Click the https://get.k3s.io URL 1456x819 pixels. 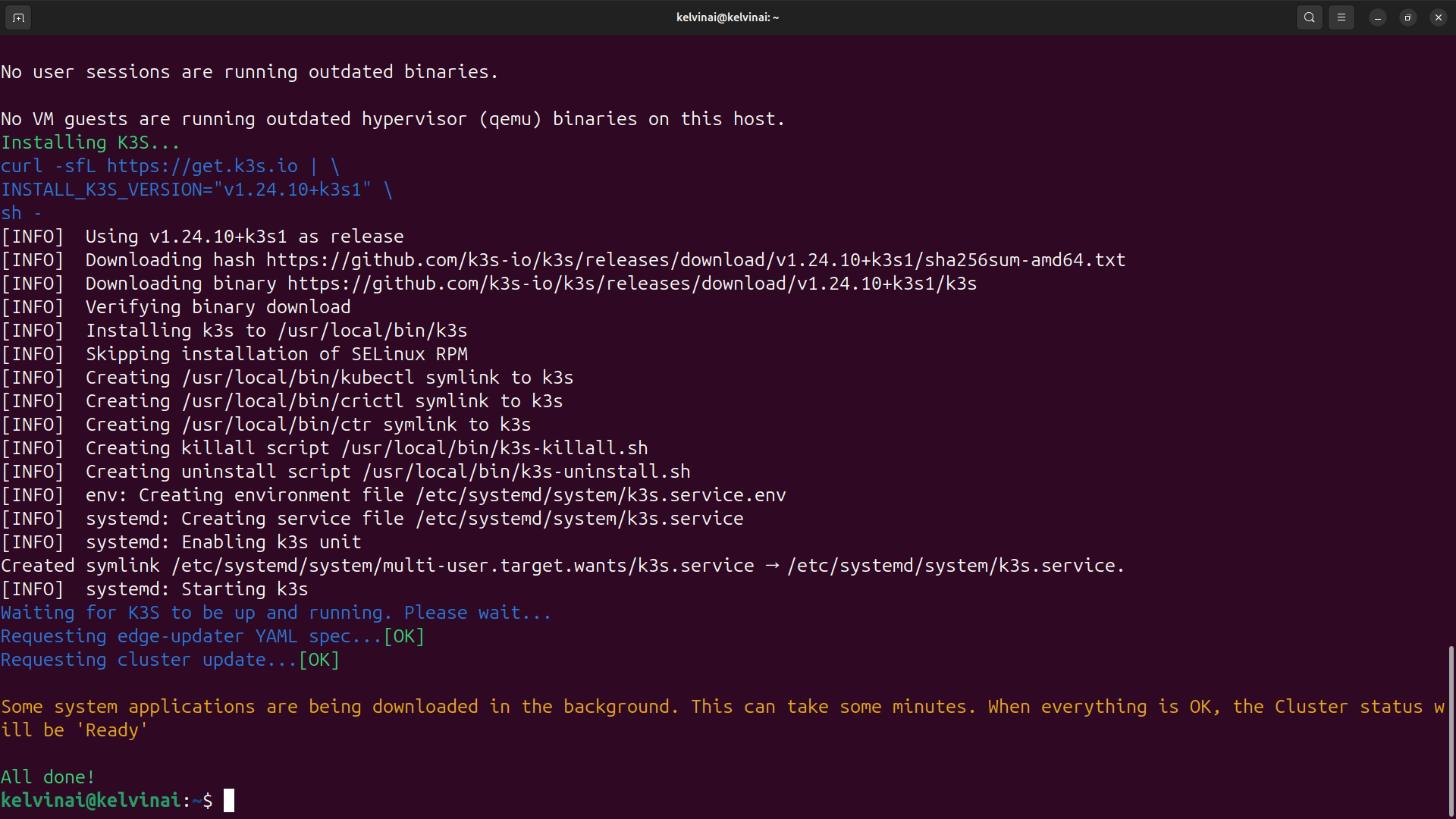click(x=202, y=166)
